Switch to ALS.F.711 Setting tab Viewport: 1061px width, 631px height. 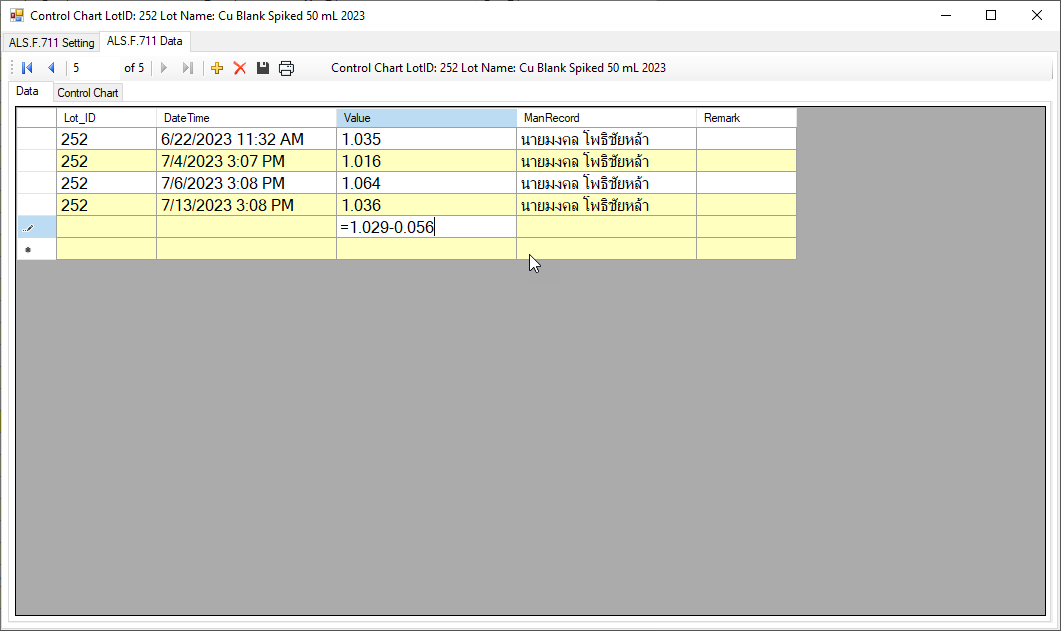(51, 43)
